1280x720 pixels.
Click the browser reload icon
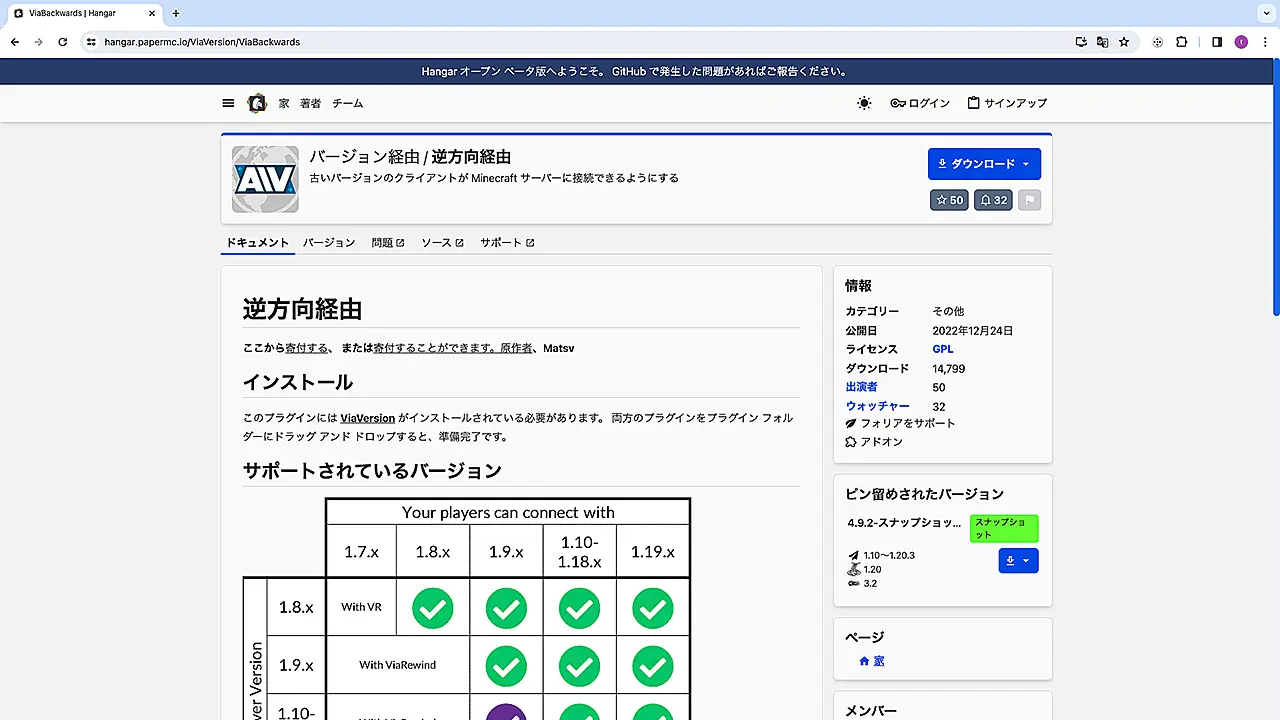click(62, 42)
